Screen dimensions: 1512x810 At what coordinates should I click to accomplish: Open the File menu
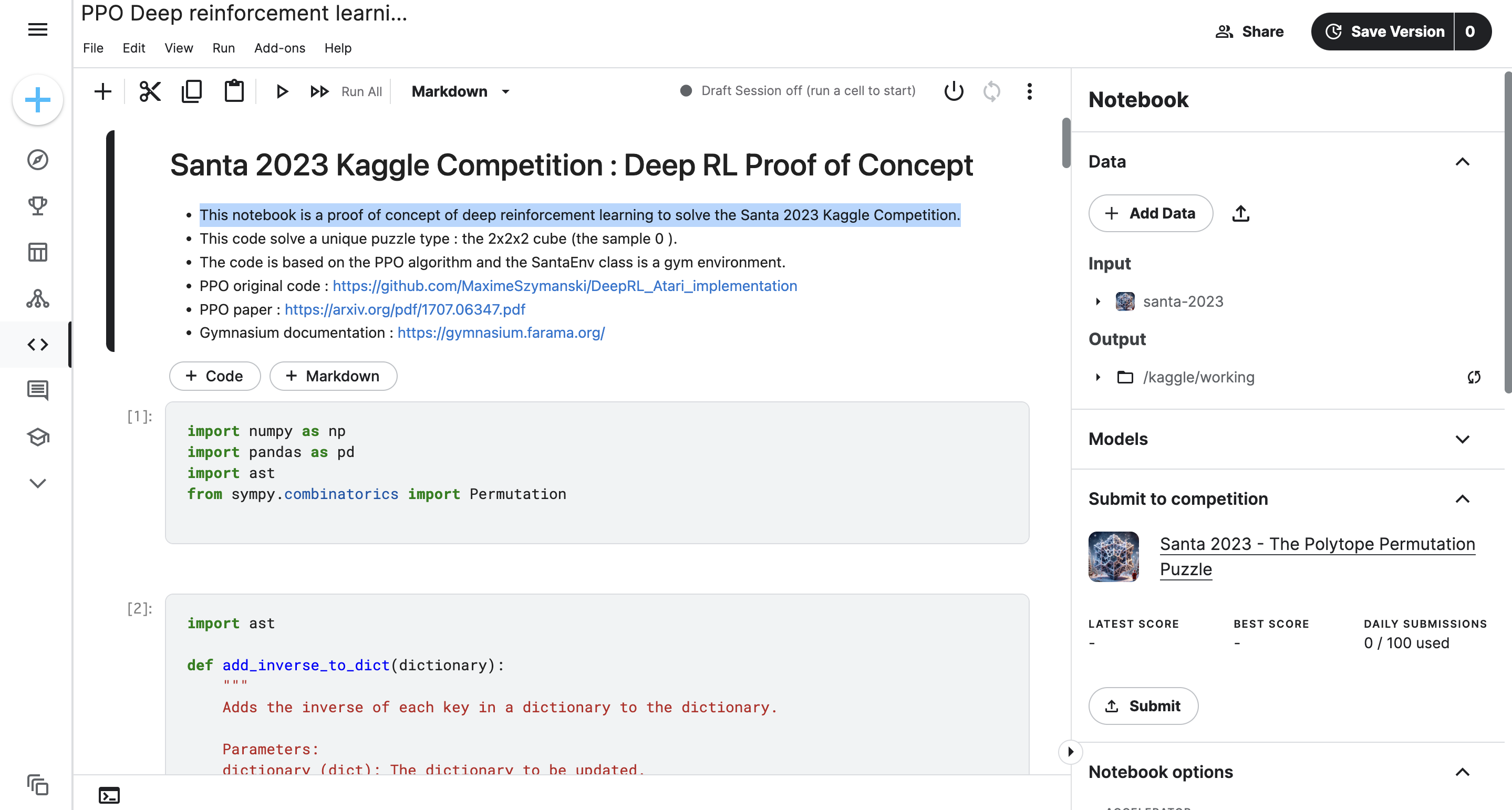point(93,48)
